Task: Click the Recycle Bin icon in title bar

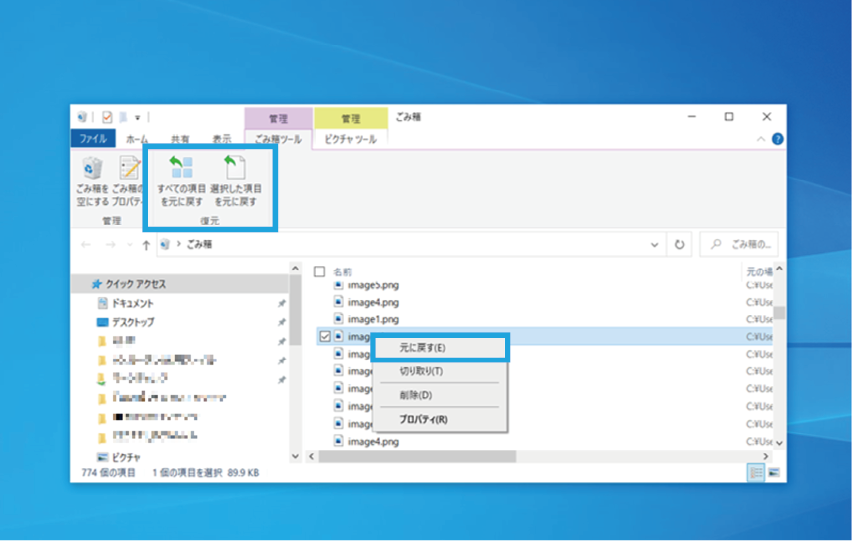Action: coord(82,117)
